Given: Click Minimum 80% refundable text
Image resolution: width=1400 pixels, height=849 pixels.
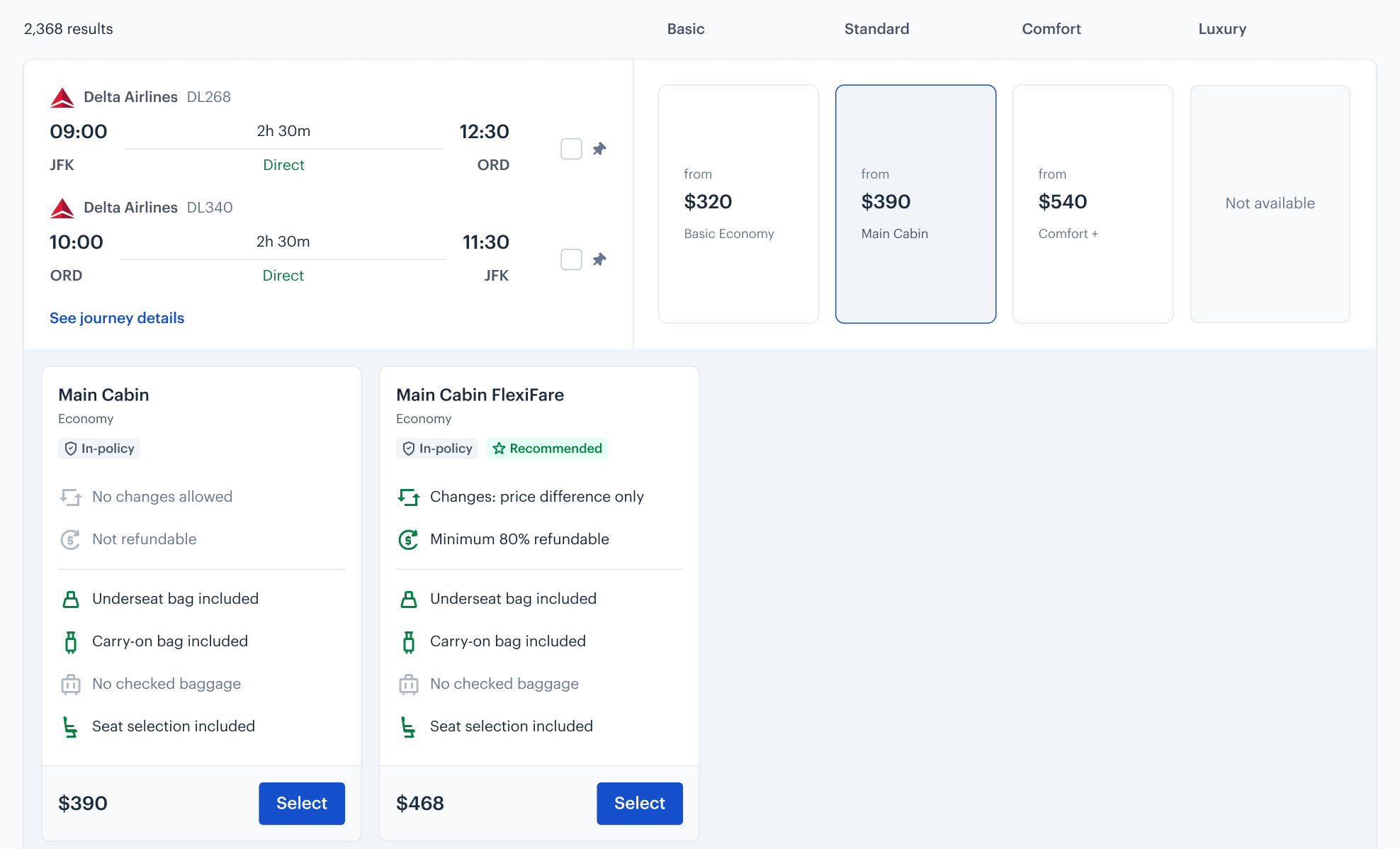Looking at the screenshot, I should click(x=519, y=539).
